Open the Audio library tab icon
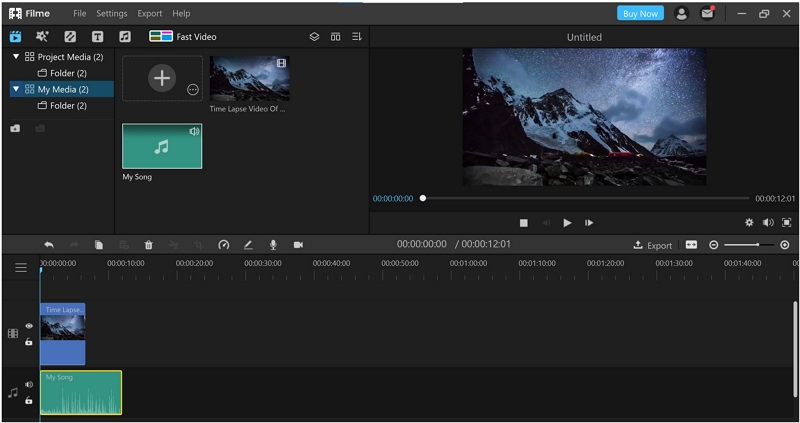Viewport: 800px width, 423px height. [x=124, y=37]
